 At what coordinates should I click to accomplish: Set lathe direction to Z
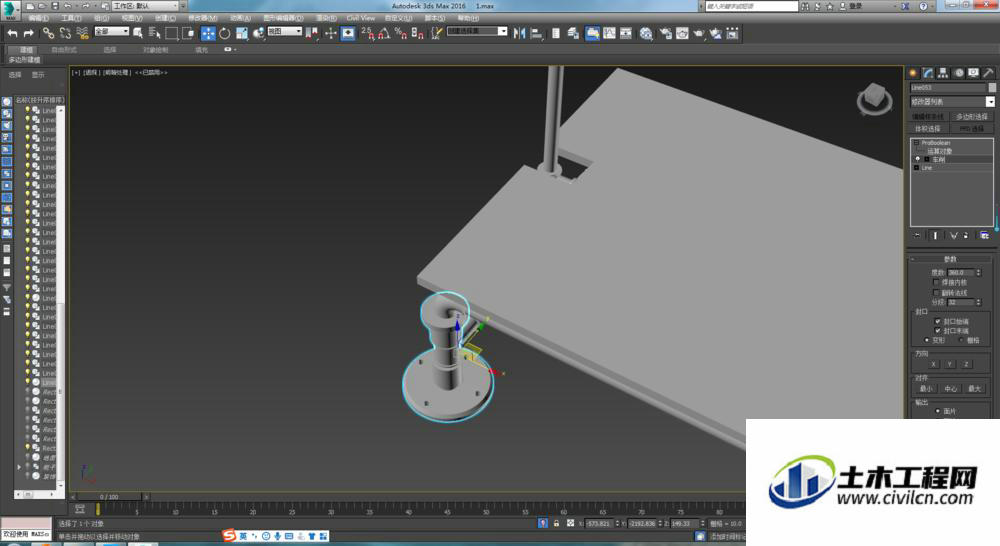[967, 364]
